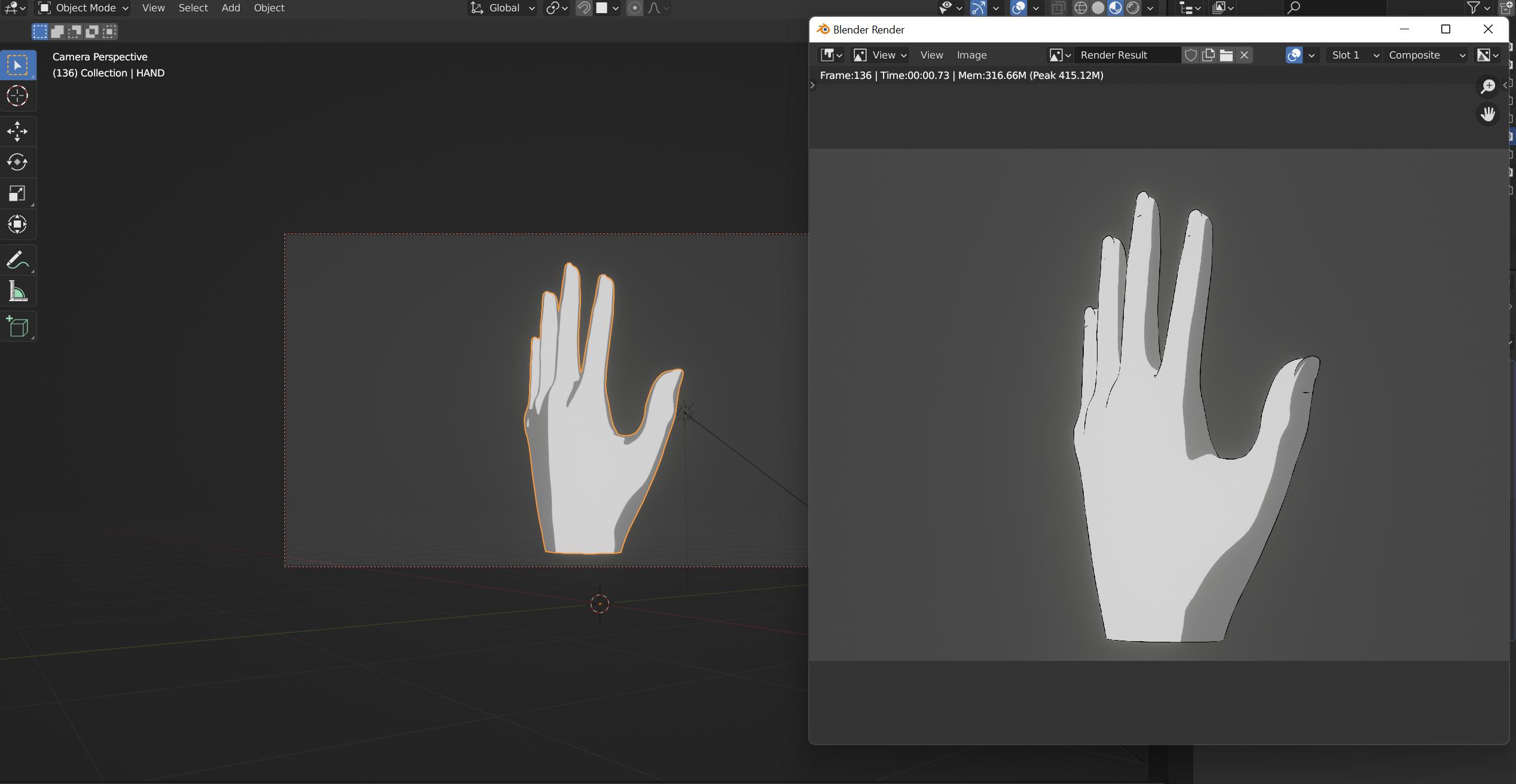Open render window display channels dropdown
Image resolution: width=1516 pixels, height=784 pixels.
click(1488, 55)
